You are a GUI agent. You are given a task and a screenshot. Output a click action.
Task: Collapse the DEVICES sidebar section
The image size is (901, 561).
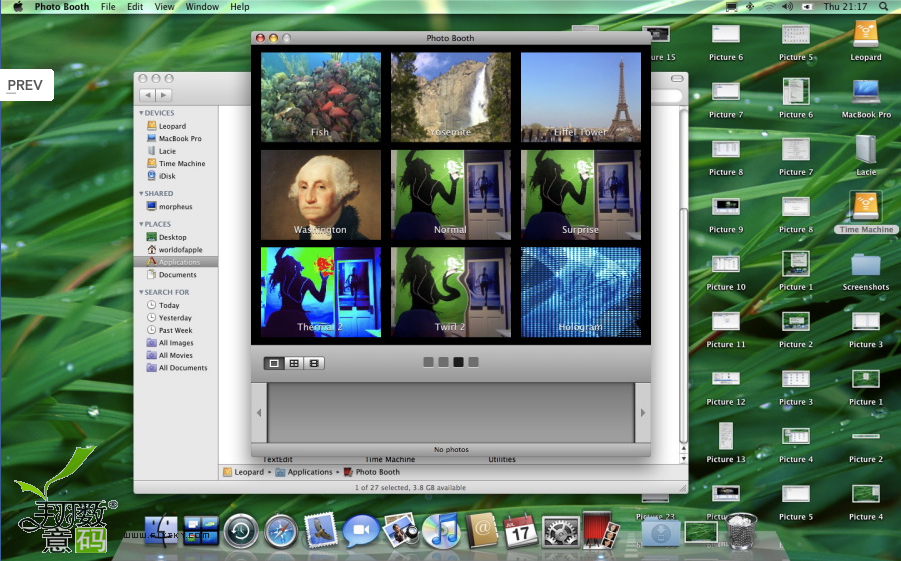pos(141,113)
